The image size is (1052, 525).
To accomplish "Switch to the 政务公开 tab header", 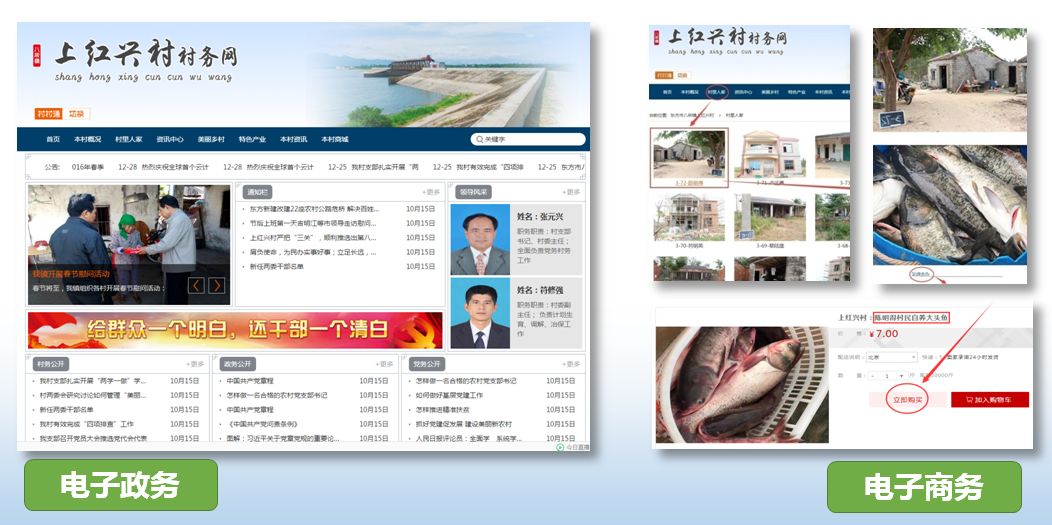I will point(238,364).
